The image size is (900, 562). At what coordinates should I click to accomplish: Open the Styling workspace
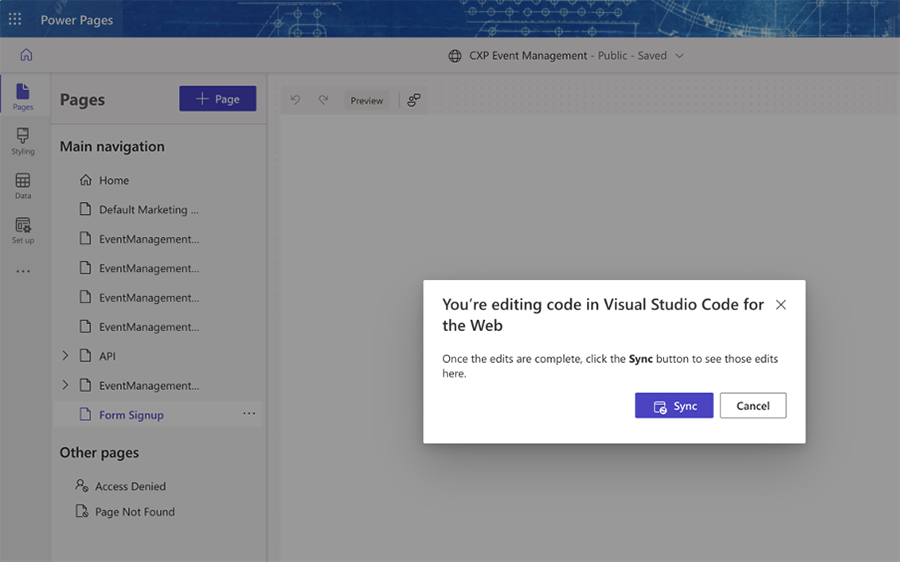23,141
